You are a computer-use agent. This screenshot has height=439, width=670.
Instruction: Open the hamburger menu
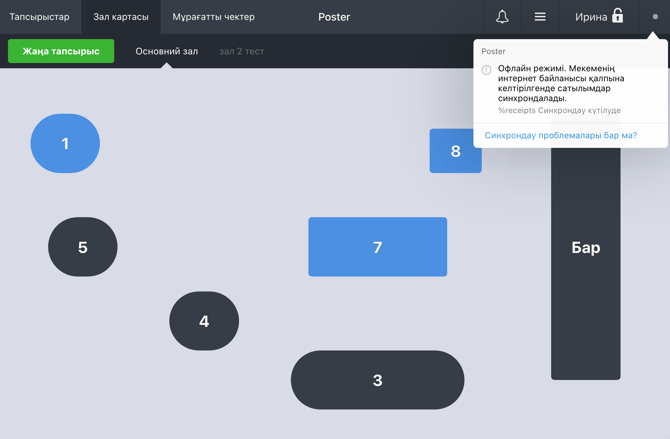[540, 17]
